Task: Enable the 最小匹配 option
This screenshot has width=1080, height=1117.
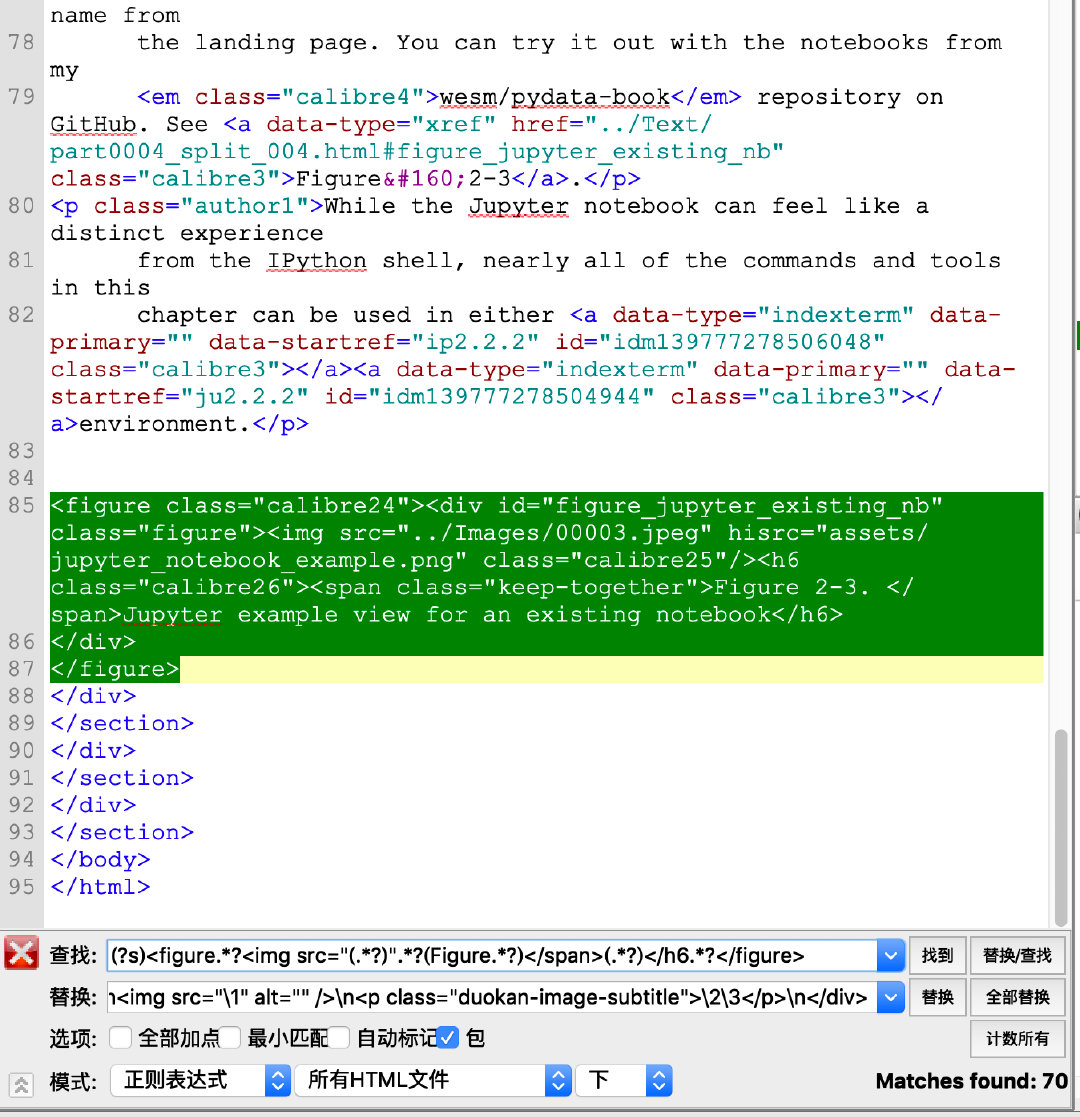Action: (x=229, y=1038)
